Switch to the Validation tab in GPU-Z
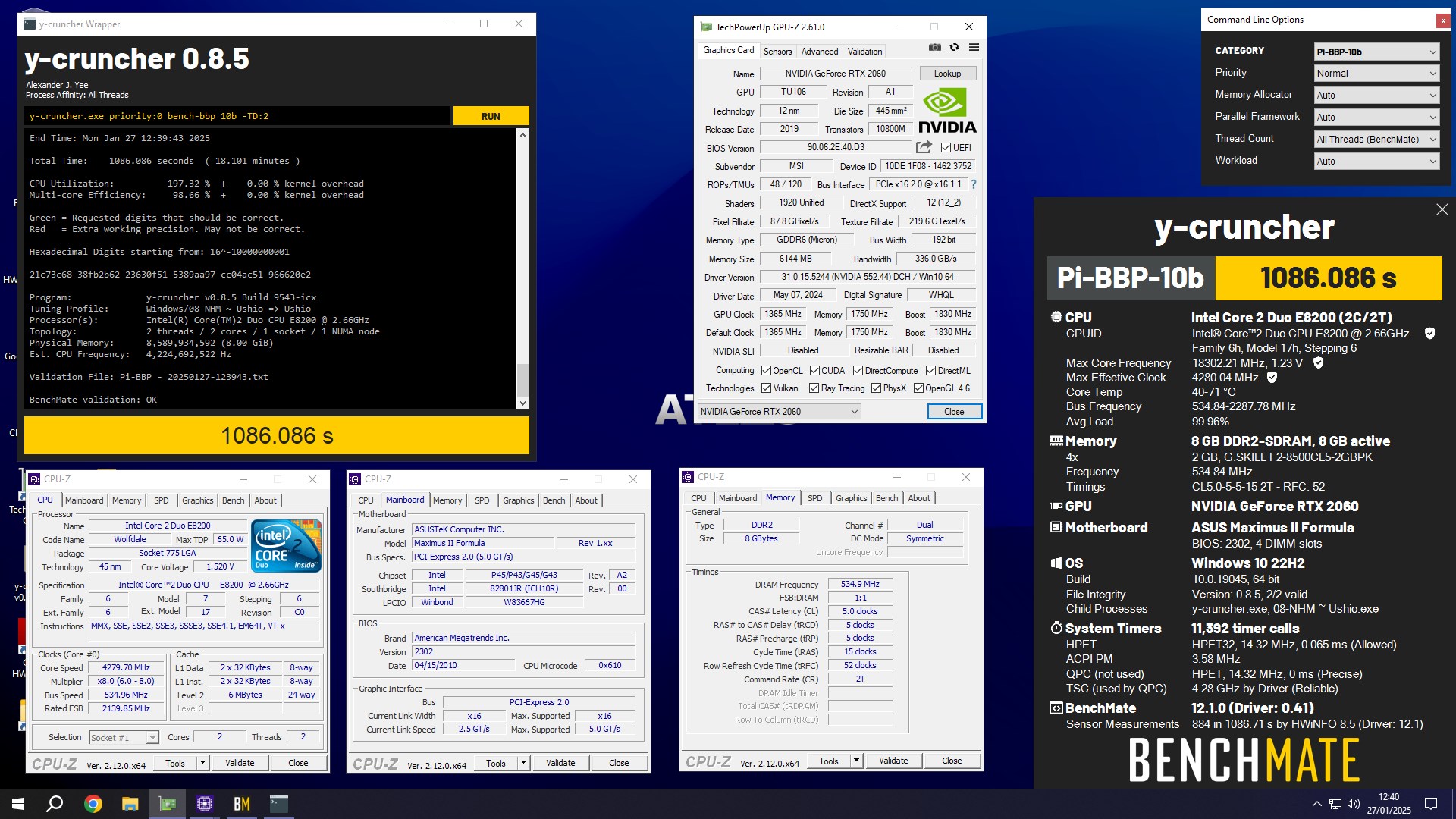1456x819 pixels. pos(864,52)
